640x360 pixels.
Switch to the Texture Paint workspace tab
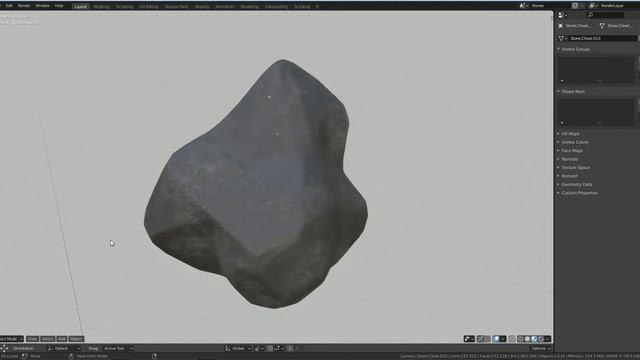(x=176, y=7)
